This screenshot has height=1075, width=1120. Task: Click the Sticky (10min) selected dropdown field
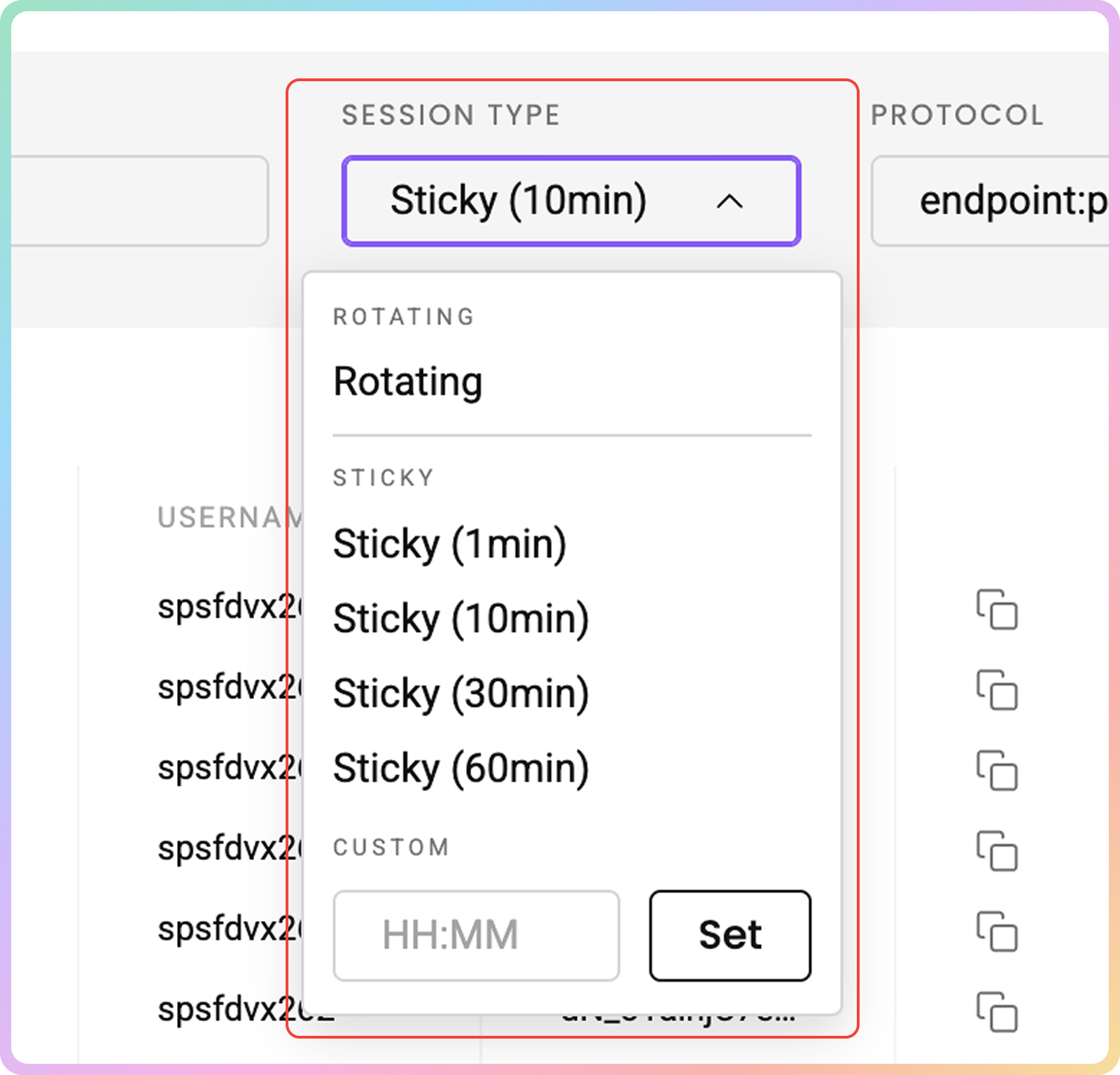point(571,201)
